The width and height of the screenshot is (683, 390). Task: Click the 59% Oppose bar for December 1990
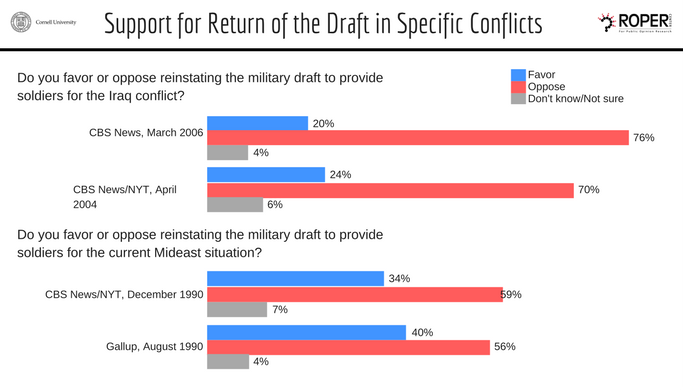click(x=355, y=295)
